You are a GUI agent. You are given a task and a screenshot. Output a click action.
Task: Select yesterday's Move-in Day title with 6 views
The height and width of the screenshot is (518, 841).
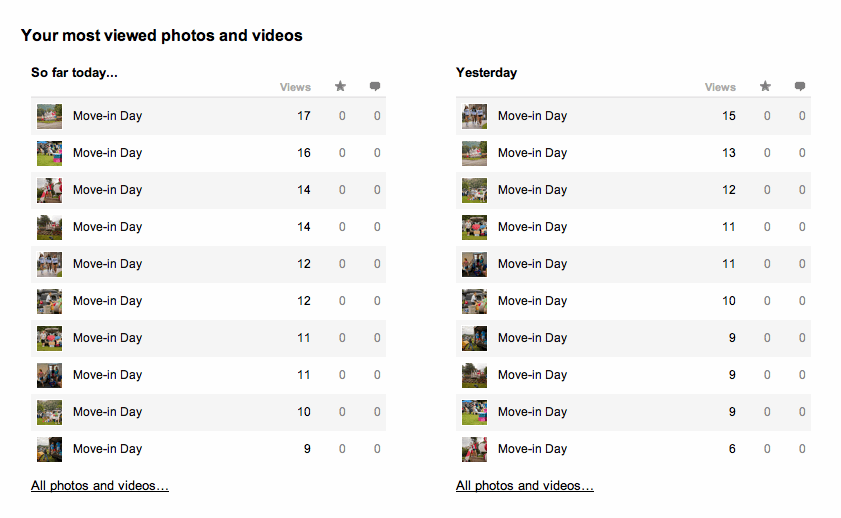[x=532, y=449]
